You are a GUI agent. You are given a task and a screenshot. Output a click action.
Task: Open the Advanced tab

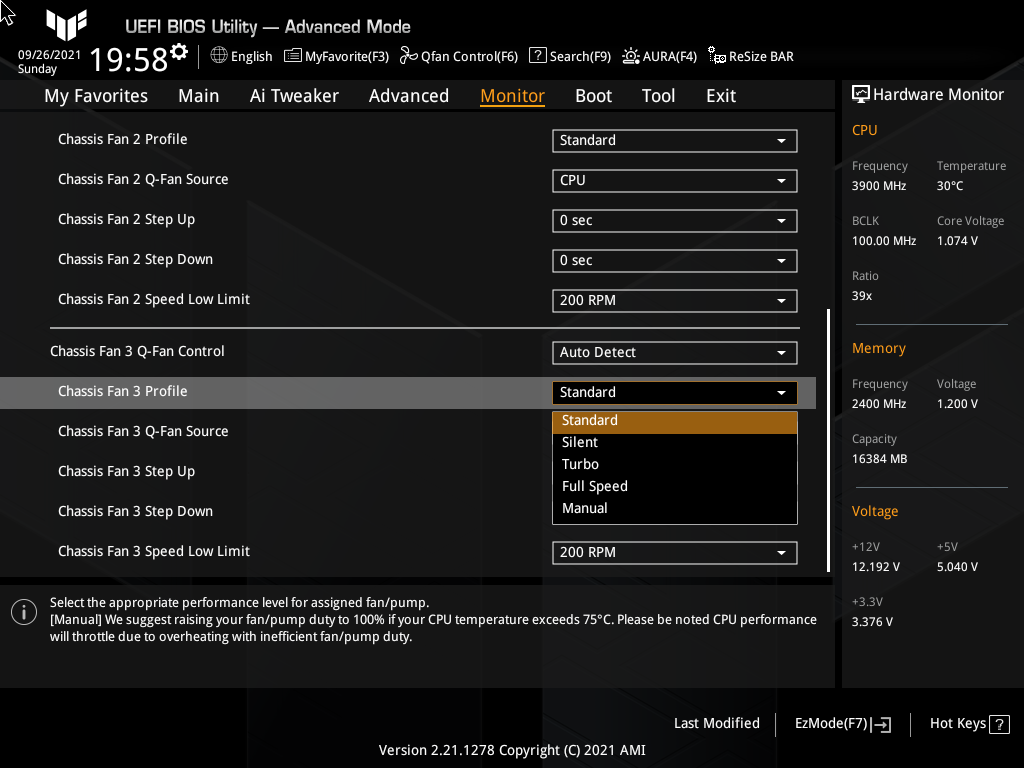(x=409, y=96)
